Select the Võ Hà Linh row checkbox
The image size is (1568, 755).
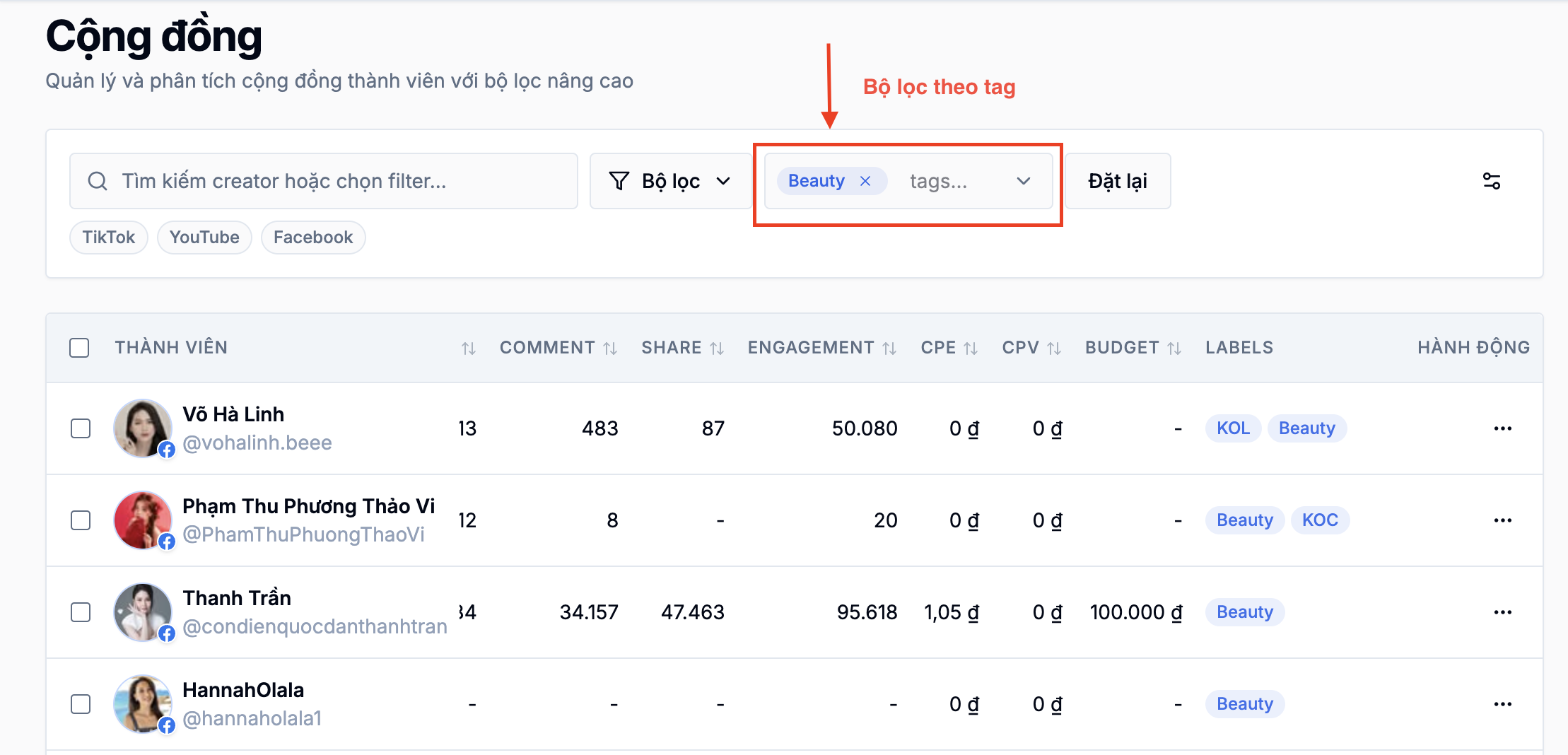(x=81, y=428)
